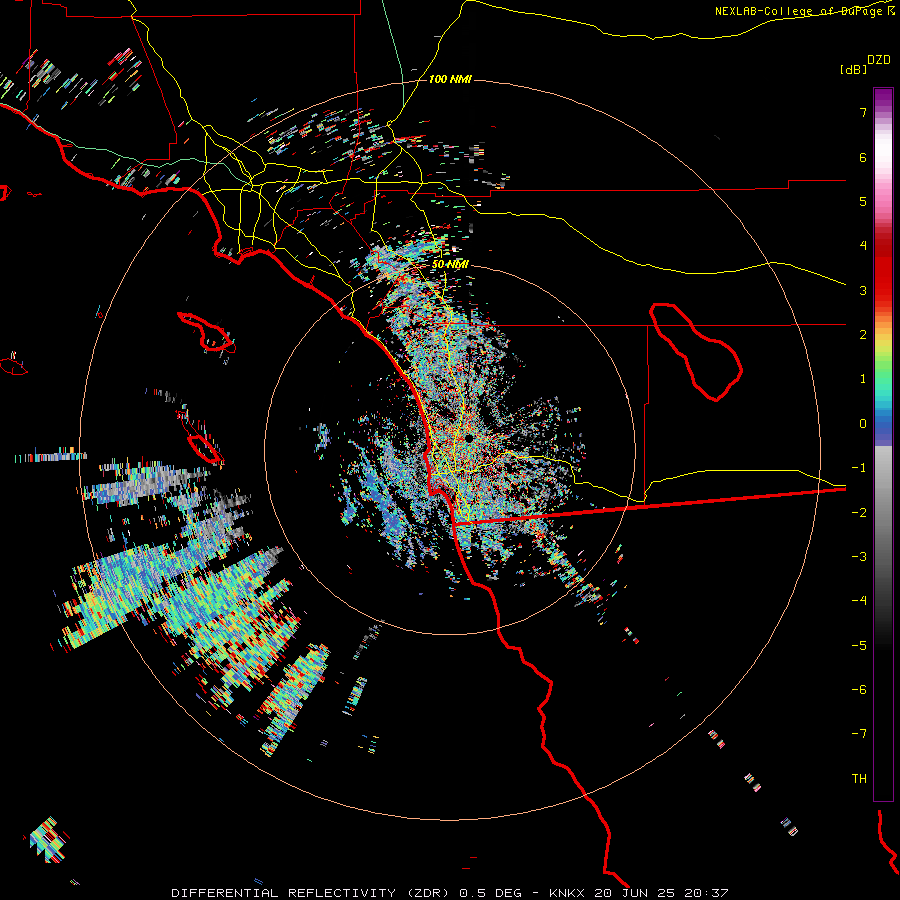Select the -3 dB tick label

(x=859, y=557)
